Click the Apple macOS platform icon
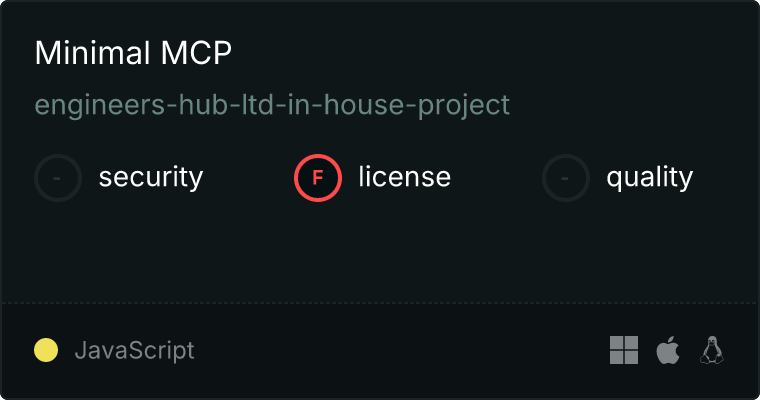Viewport: 760px width, 400px height. [668, 350]
